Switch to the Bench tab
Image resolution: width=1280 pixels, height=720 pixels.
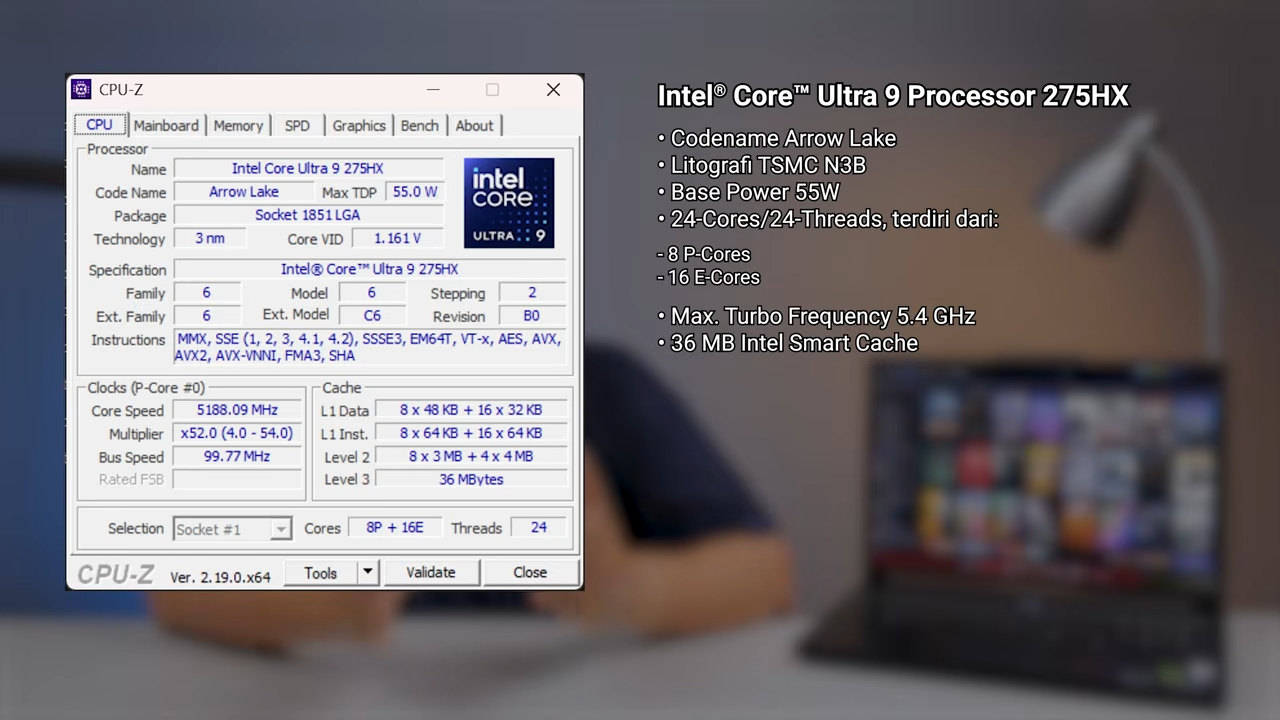pos(420,125)
